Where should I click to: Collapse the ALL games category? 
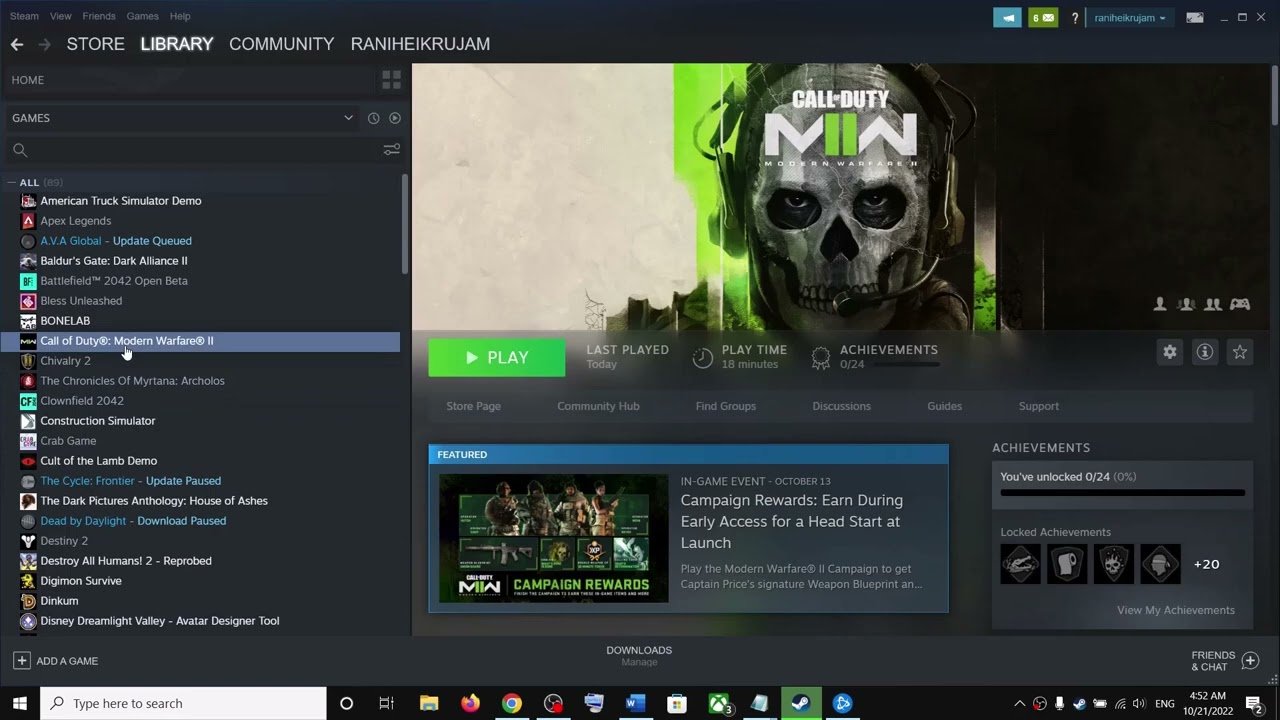click(x=11, y=183)
